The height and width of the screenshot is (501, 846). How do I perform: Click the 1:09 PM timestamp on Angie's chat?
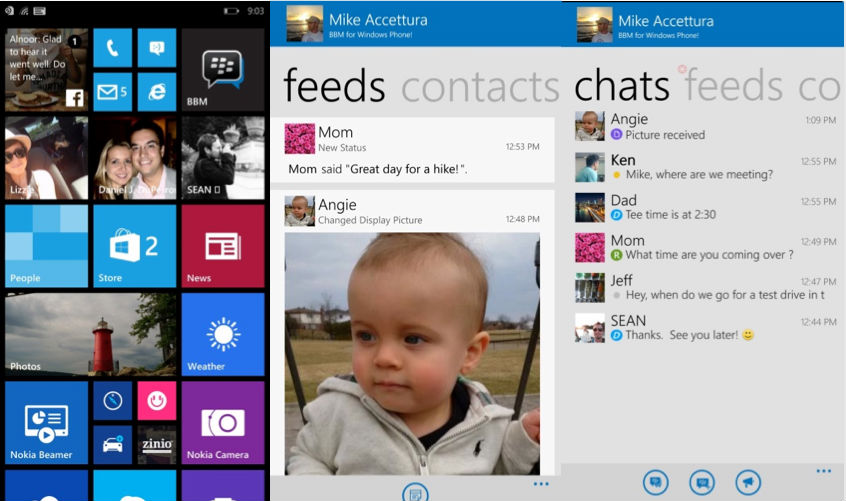[x=821, y=120]
